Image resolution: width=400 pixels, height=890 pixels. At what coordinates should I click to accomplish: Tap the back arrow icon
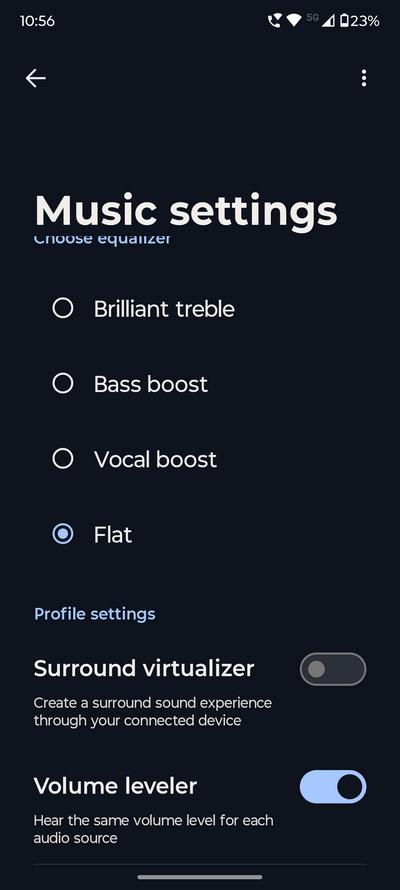[x=35, y=78]
